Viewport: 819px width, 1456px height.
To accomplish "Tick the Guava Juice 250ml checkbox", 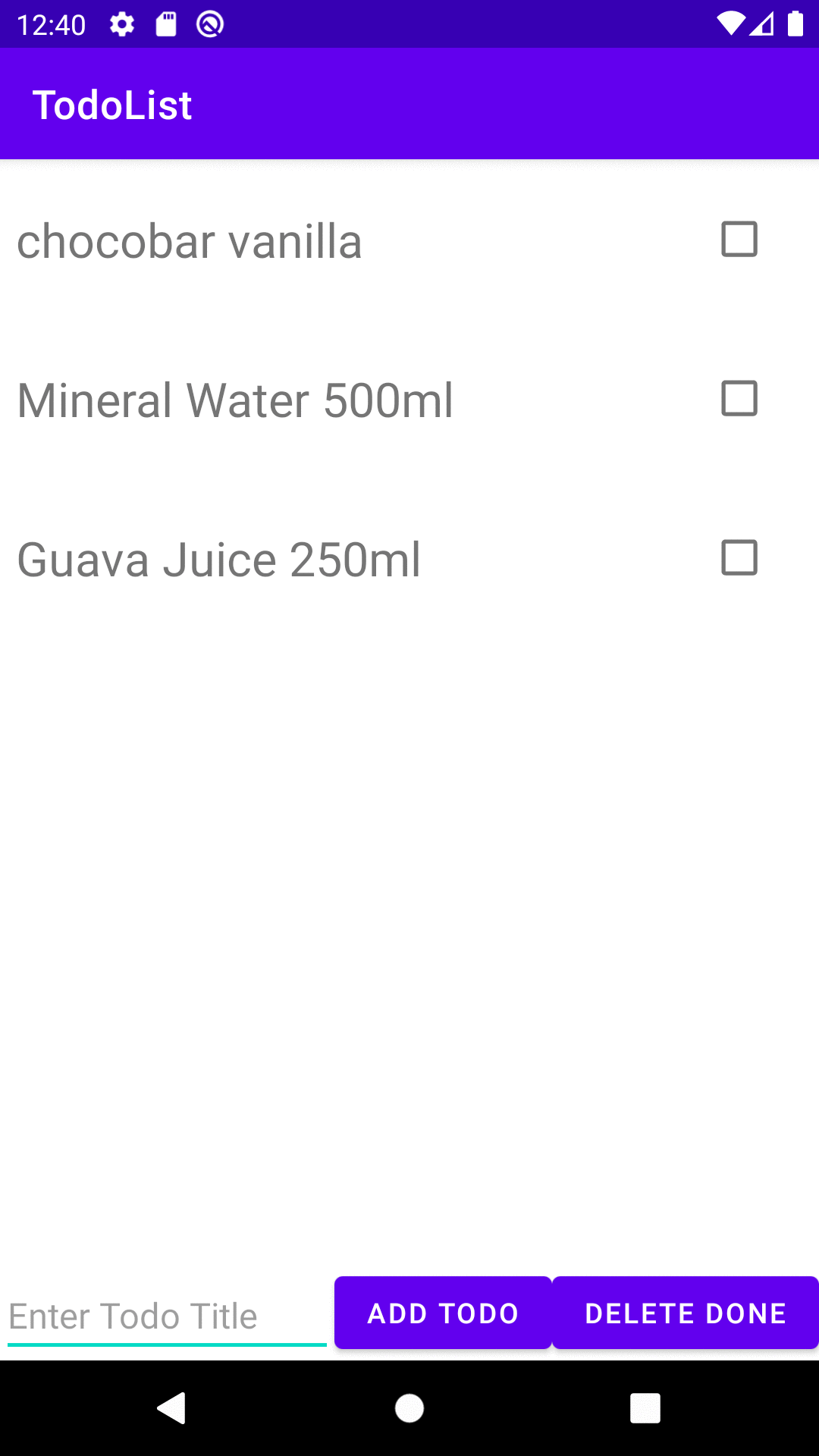I will pos(739,558).
